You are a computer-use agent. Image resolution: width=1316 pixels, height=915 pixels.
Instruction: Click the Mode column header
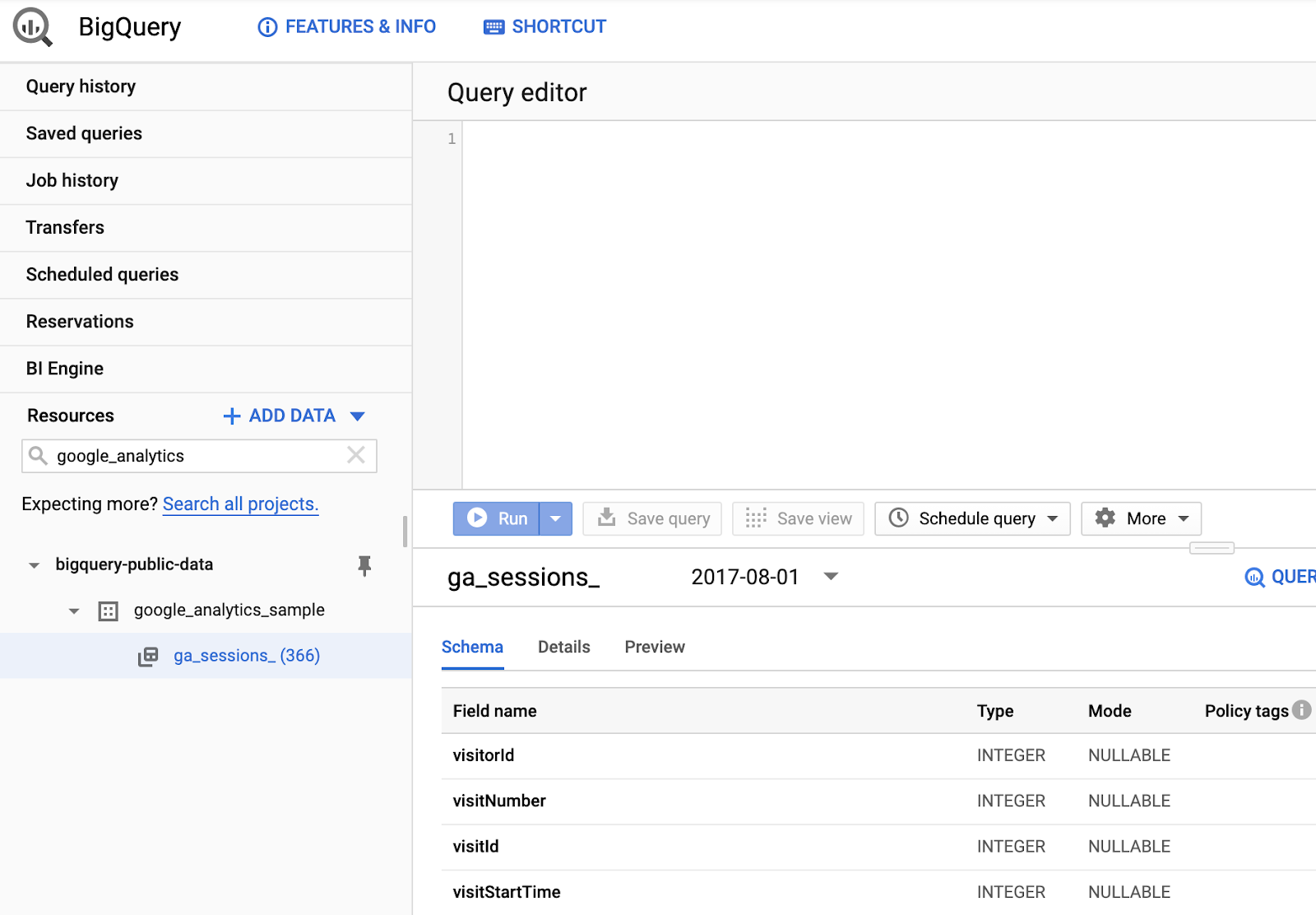click(1110, 711)
